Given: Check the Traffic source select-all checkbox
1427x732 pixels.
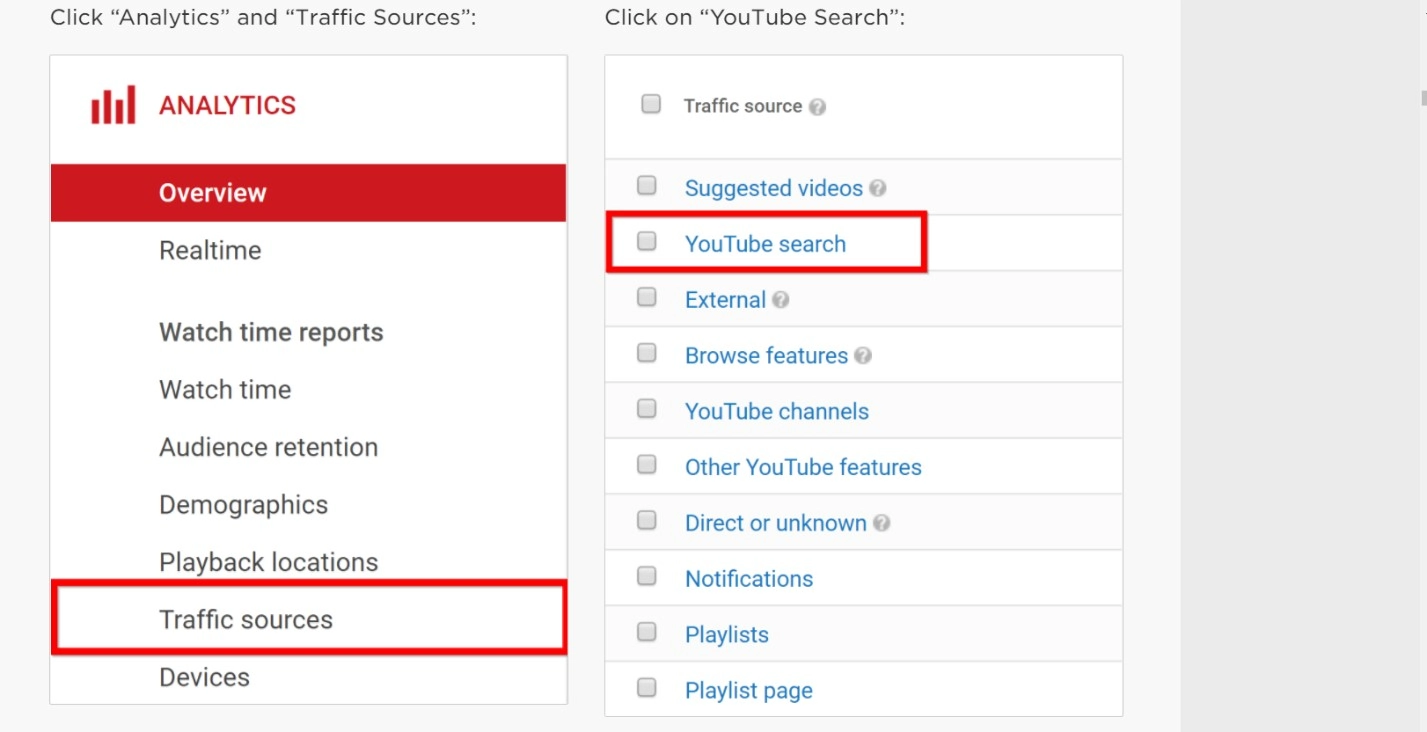Looking at the screenshot, I should 651,103.
